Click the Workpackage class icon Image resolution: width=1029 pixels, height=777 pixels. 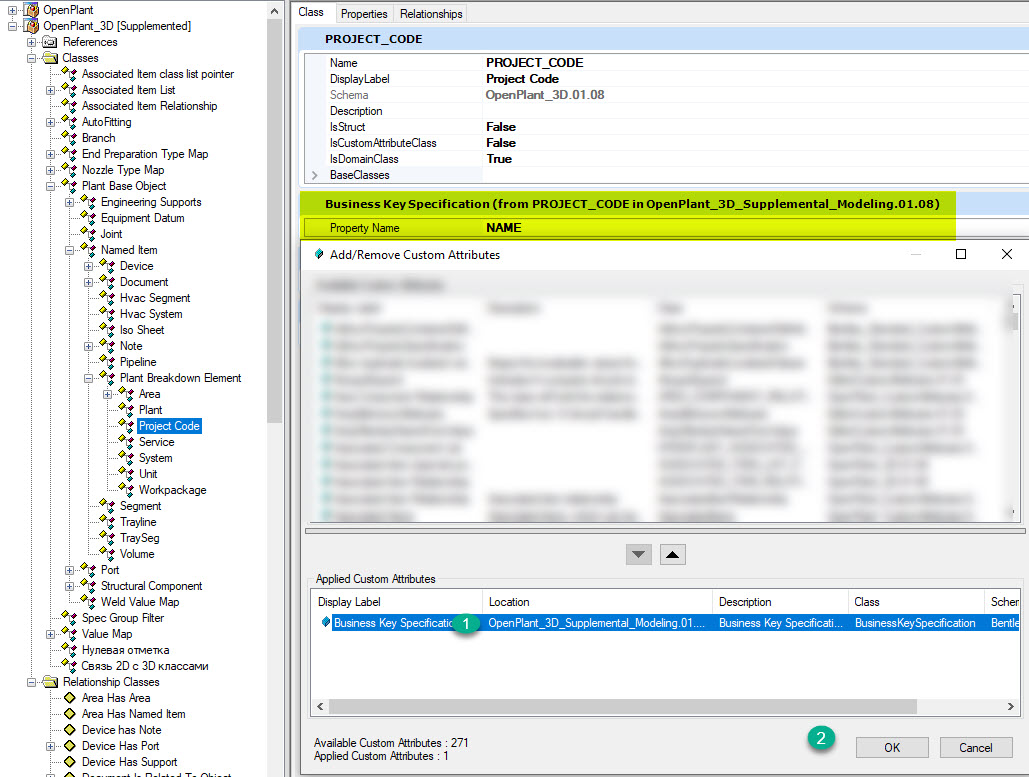(x=126, y=490)
